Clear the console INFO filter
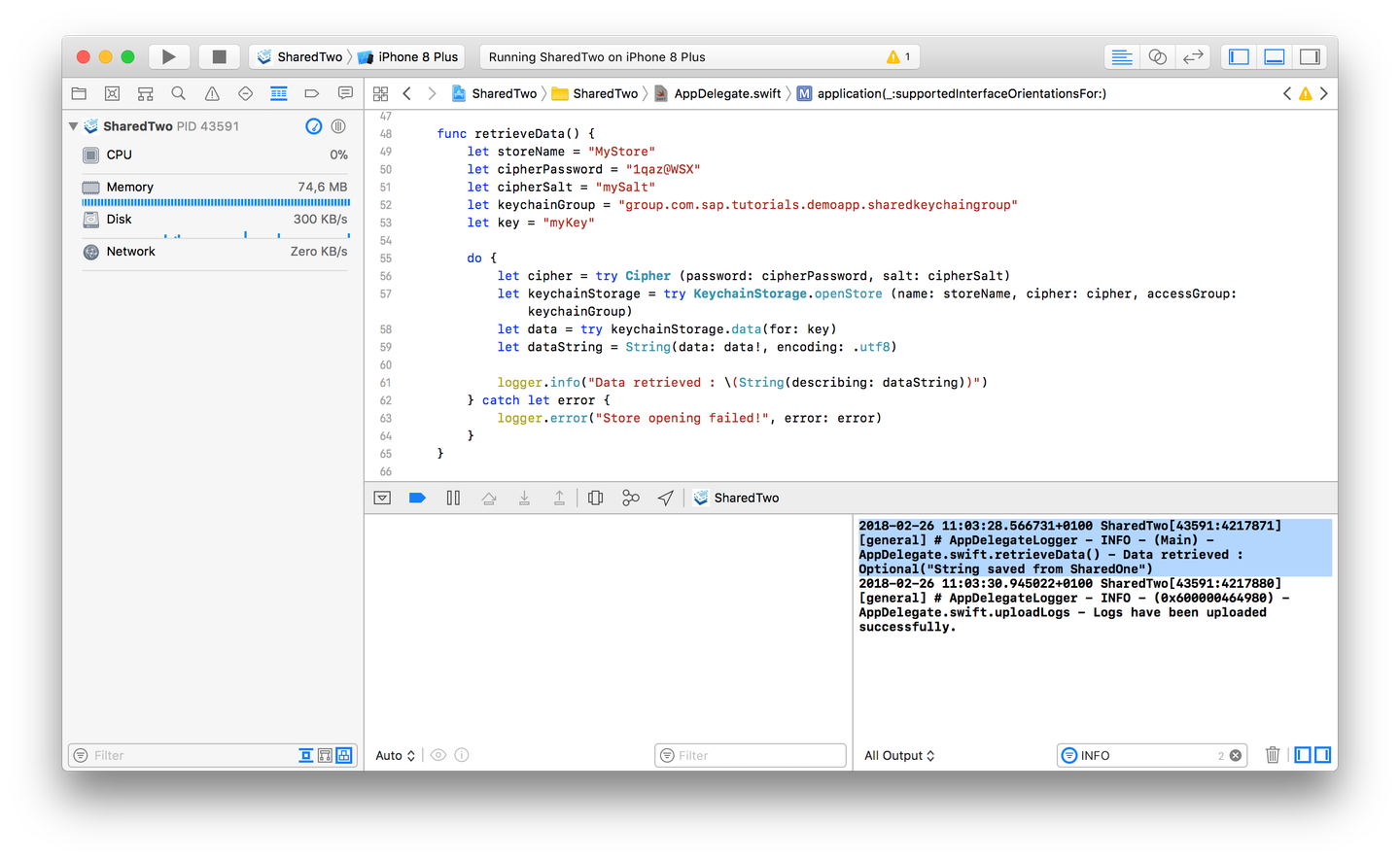This screenshot has width=1400, height=860. point(1236,755)
